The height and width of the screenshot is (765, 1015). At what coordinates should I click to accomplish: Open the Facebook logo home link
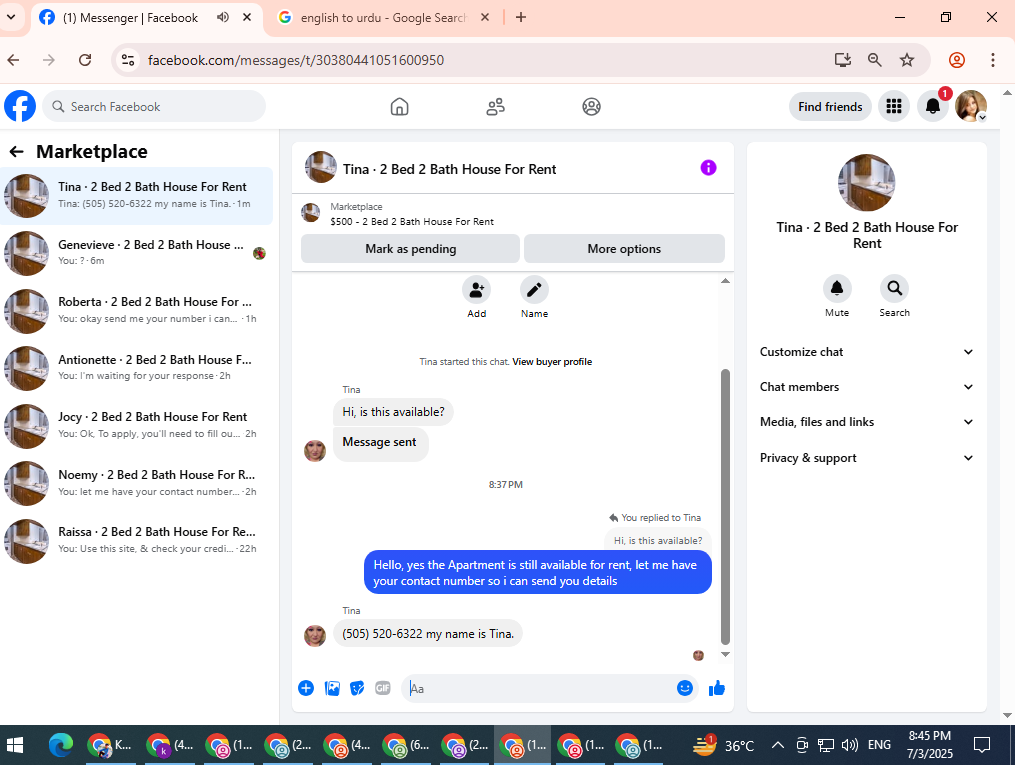pyautogui.click(x=20, y=106)
